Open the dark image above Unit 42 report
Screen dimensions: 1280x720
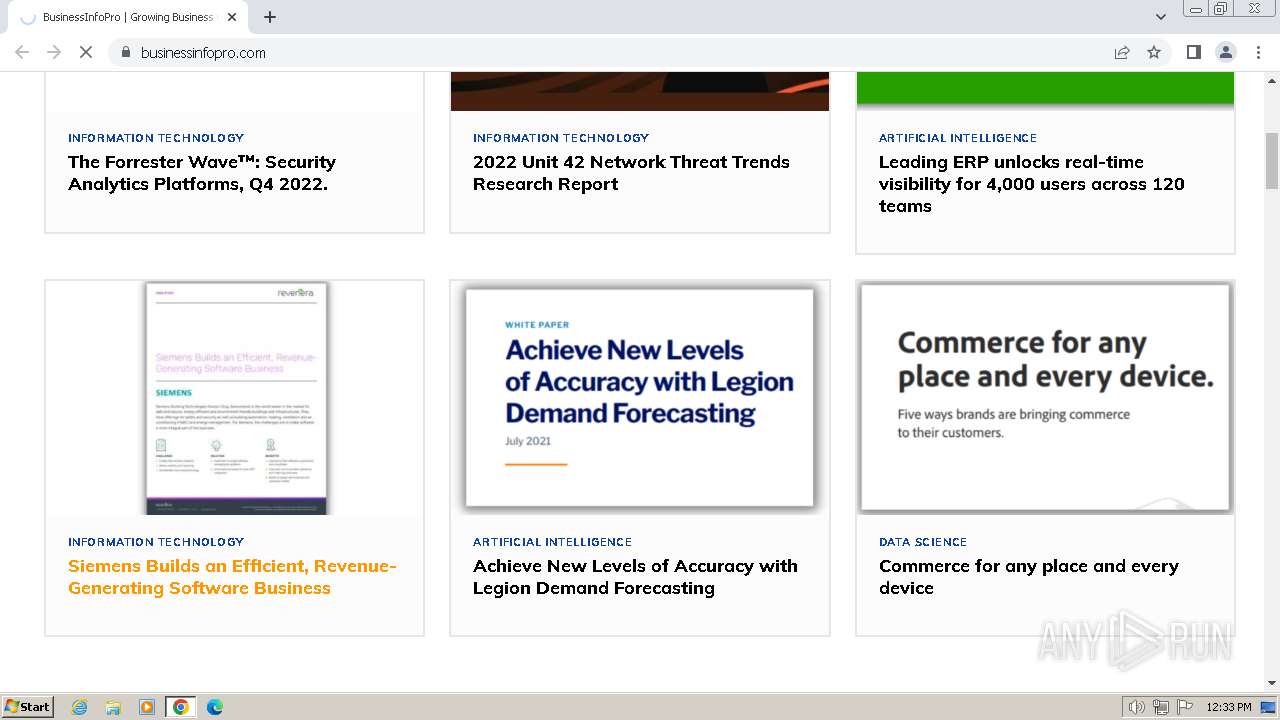point(640,91)
